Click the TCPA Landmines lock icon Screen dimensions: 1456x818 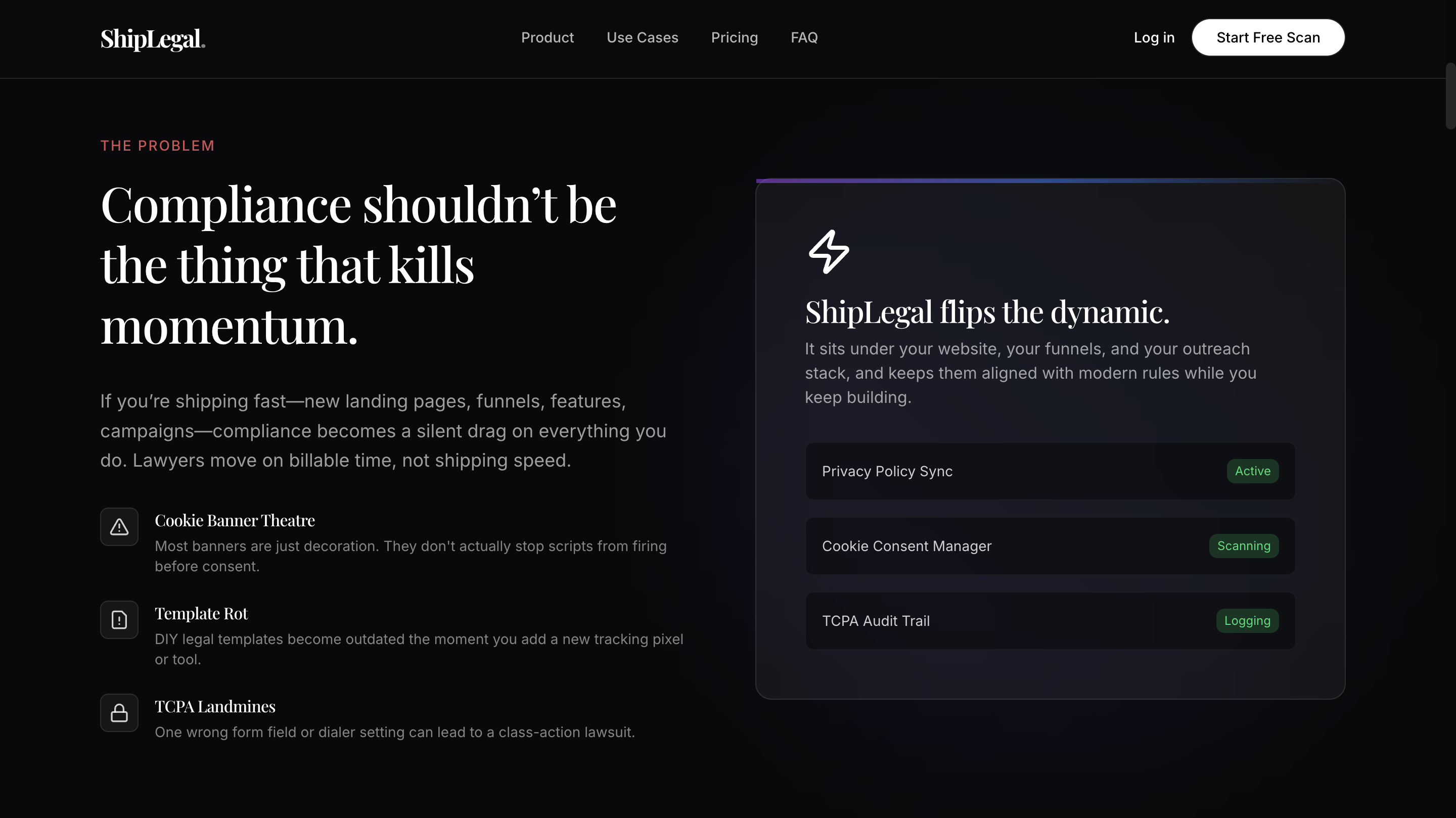coord(119,713)
